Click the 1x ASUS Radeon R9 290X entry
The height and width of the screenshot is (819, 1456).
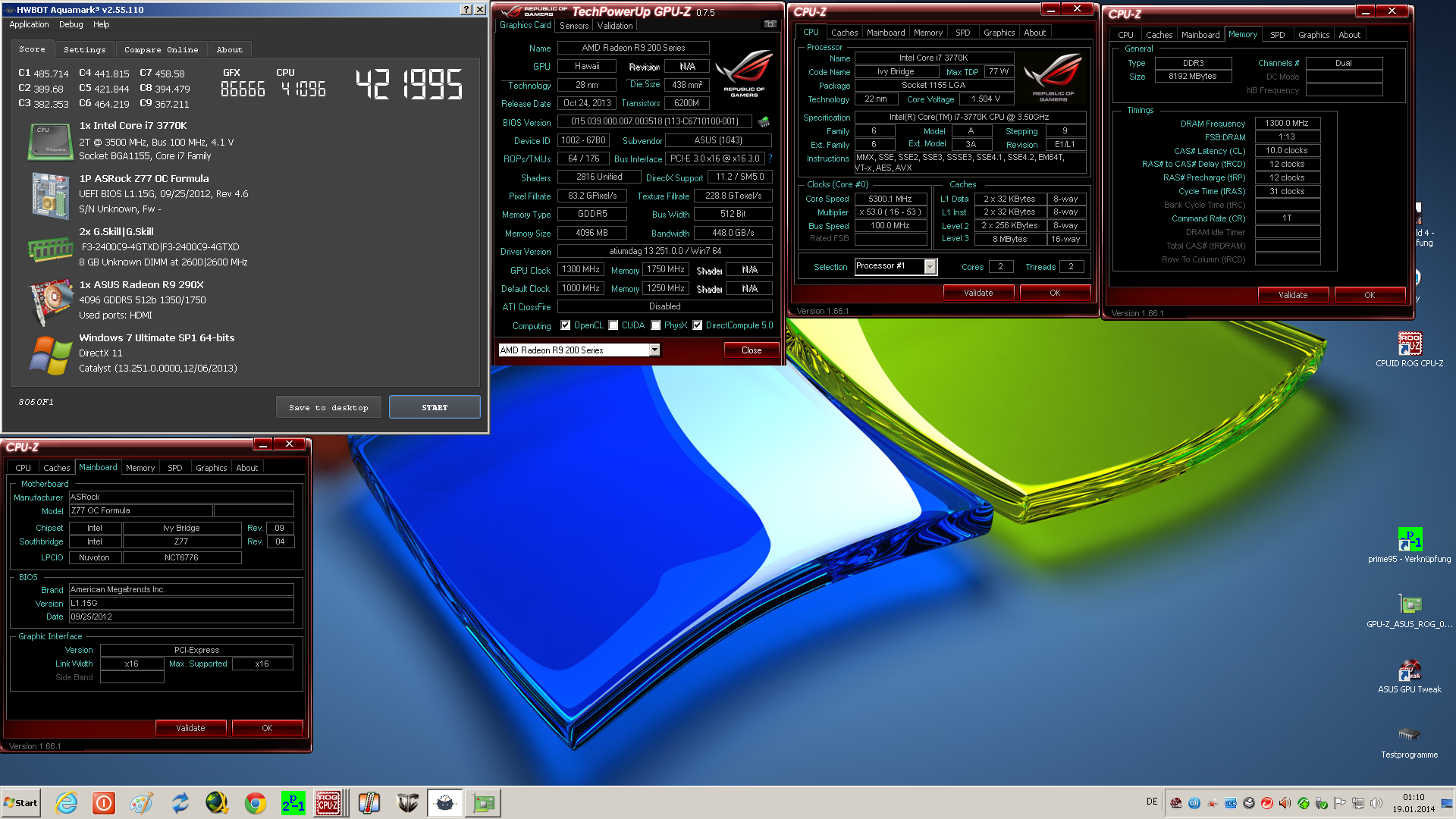click(141, 285)
